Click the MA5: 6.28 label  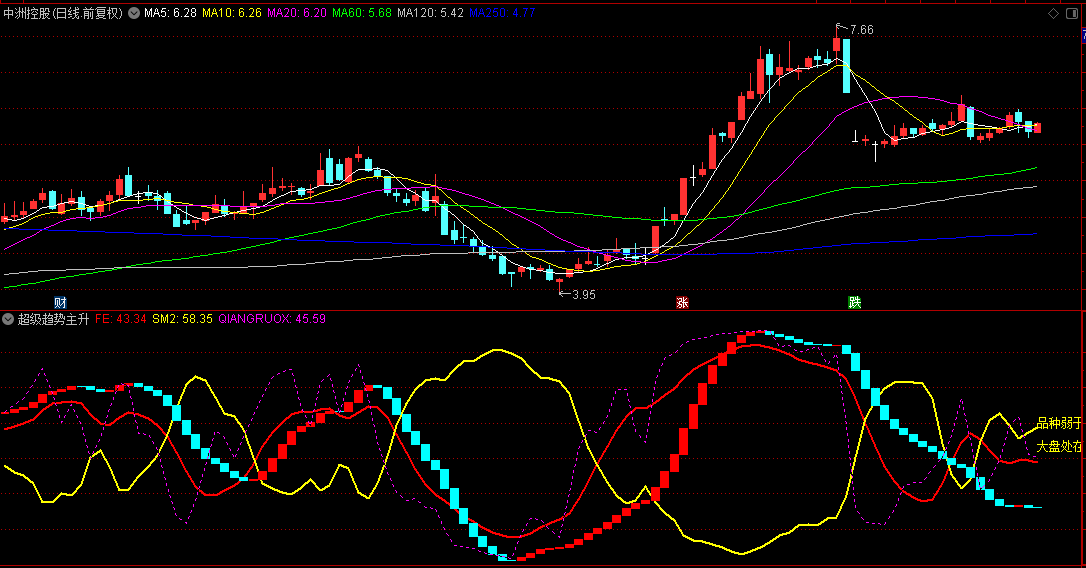click(x=170, y=13)
